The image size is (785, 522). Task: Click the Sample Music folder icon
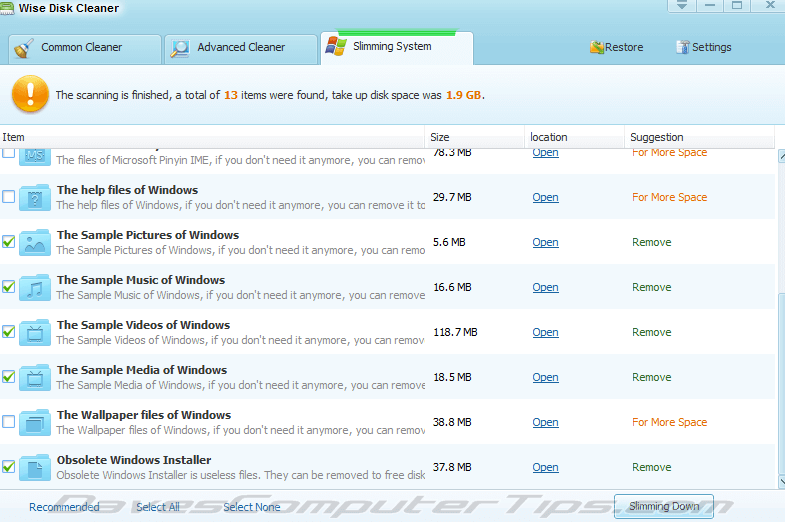tap(35, 287)
